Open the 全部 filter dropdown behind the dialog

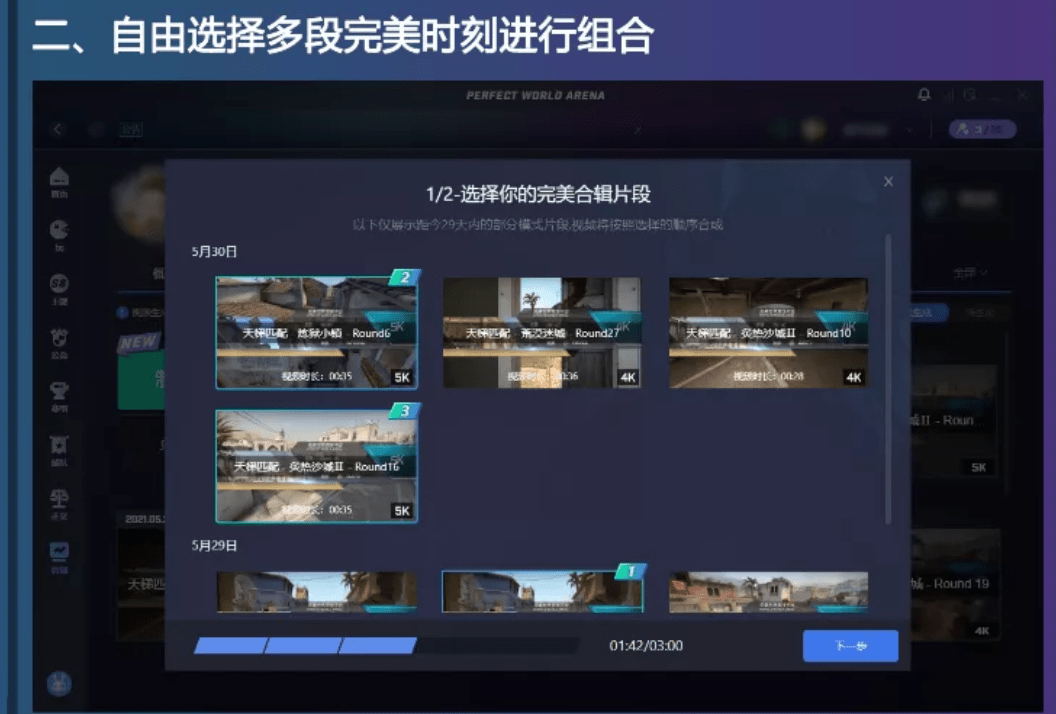[x=970, y=273]
